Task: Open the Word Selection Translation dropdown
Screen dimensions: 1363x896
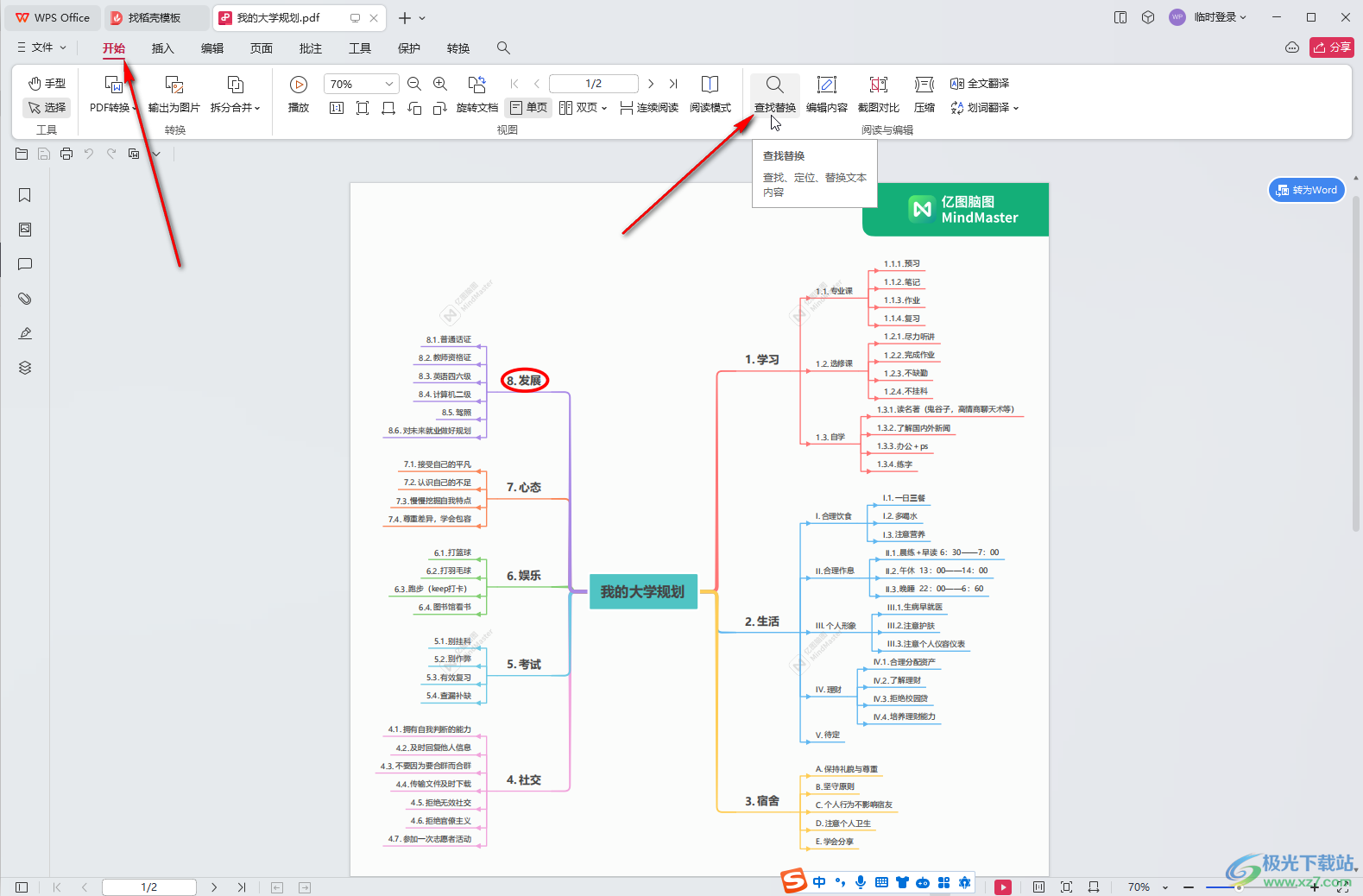Action: pyautogui.click(x=985, y=108)
